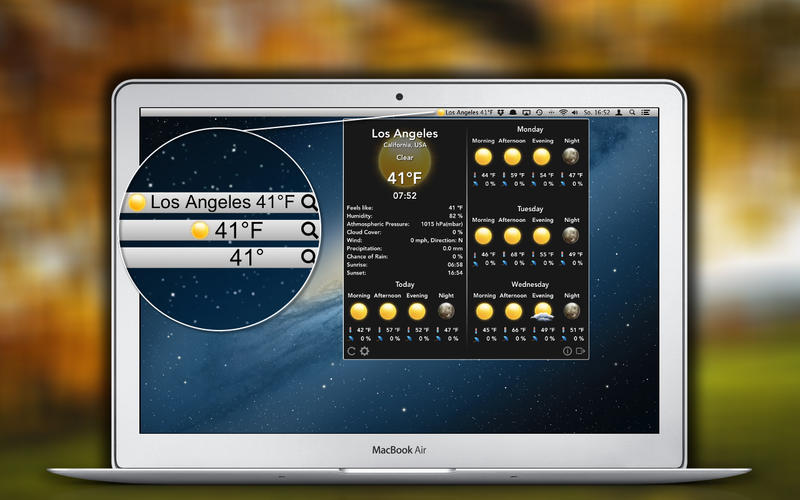The image size is (800, 500).
Task: Open the Los Angeles 41°F menu bar item
Action: click(x=465, y=112)
